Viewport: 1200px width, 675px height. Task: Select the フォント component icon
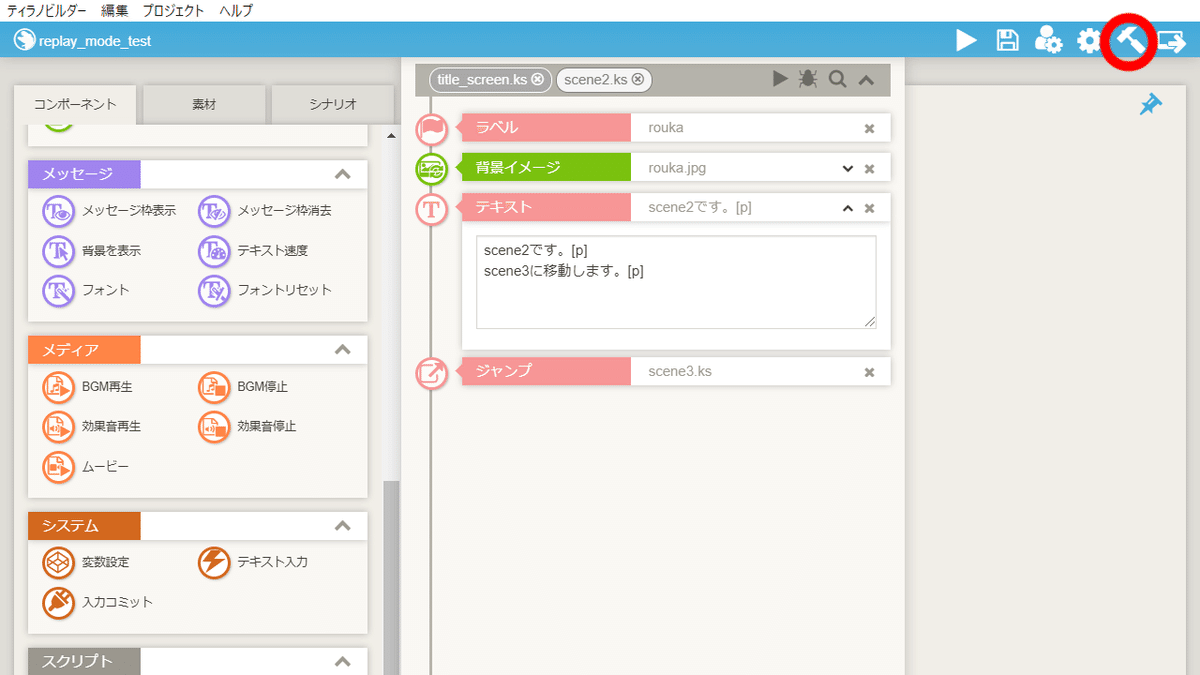tap(59, 290)
